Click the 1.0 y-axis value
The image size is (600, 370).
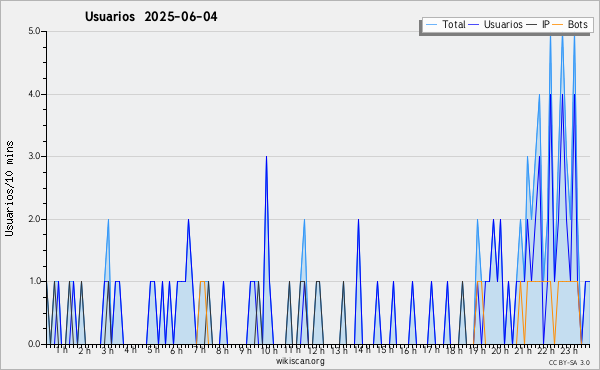(x=35, y=281)
